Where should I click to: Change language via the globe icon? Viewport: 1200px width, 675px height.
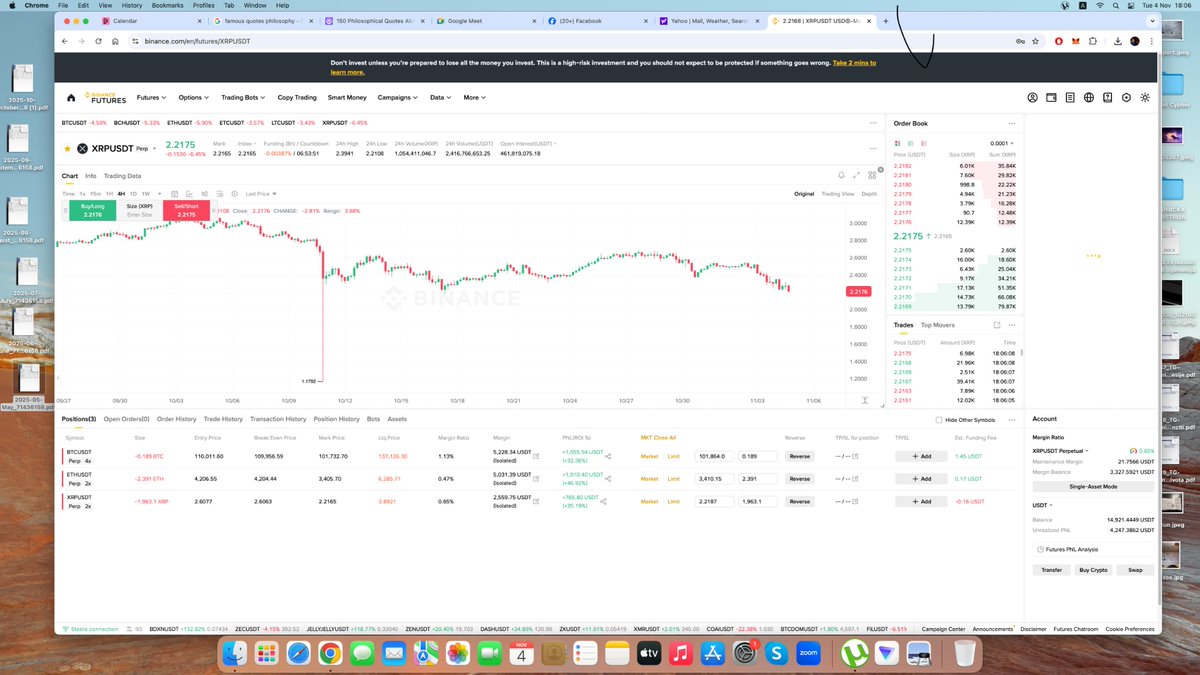coord(1089,97)
